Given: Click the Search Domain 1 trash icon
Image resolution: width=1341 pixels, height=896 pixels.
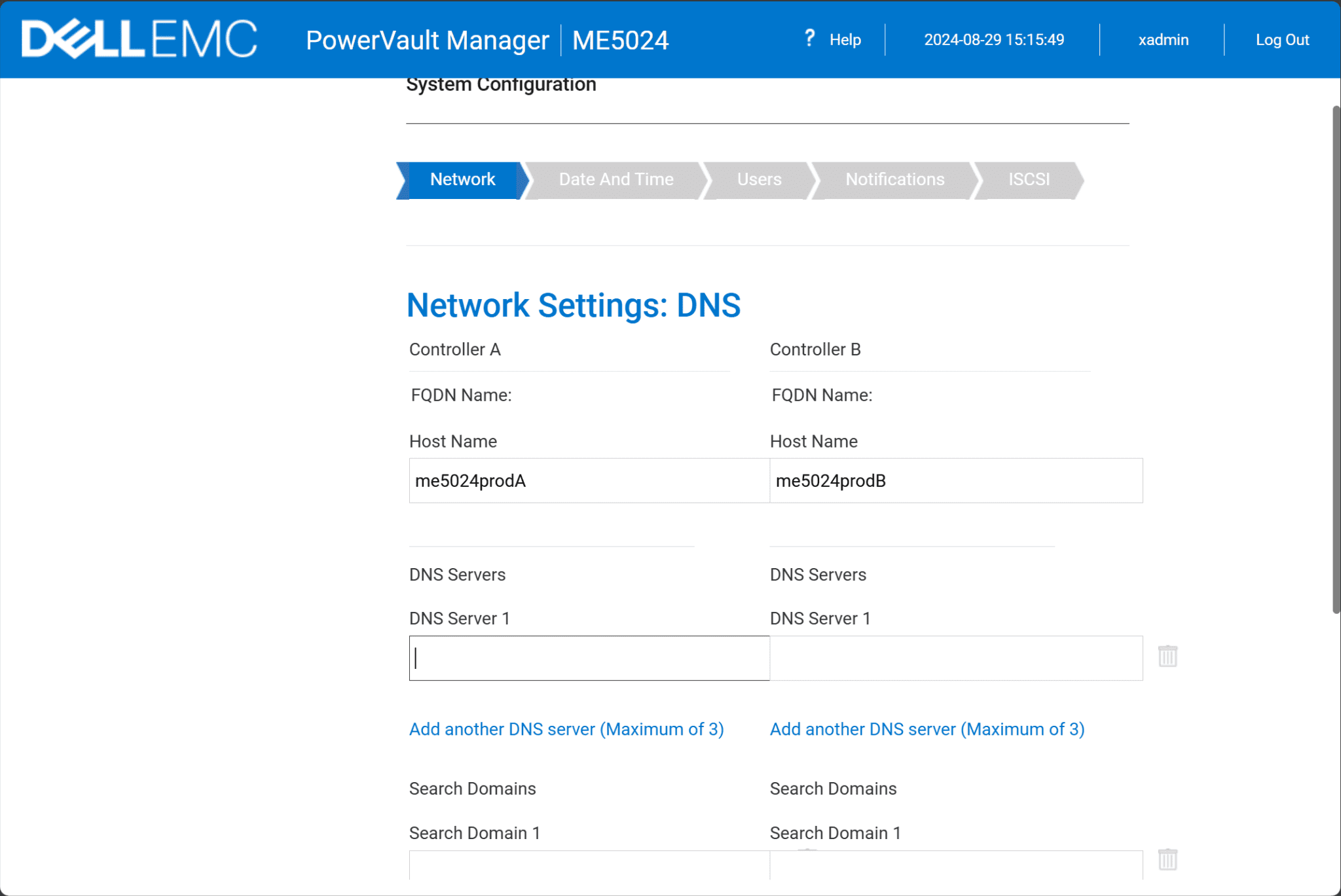Looking at the screenshot, I should coord(1167,860).
